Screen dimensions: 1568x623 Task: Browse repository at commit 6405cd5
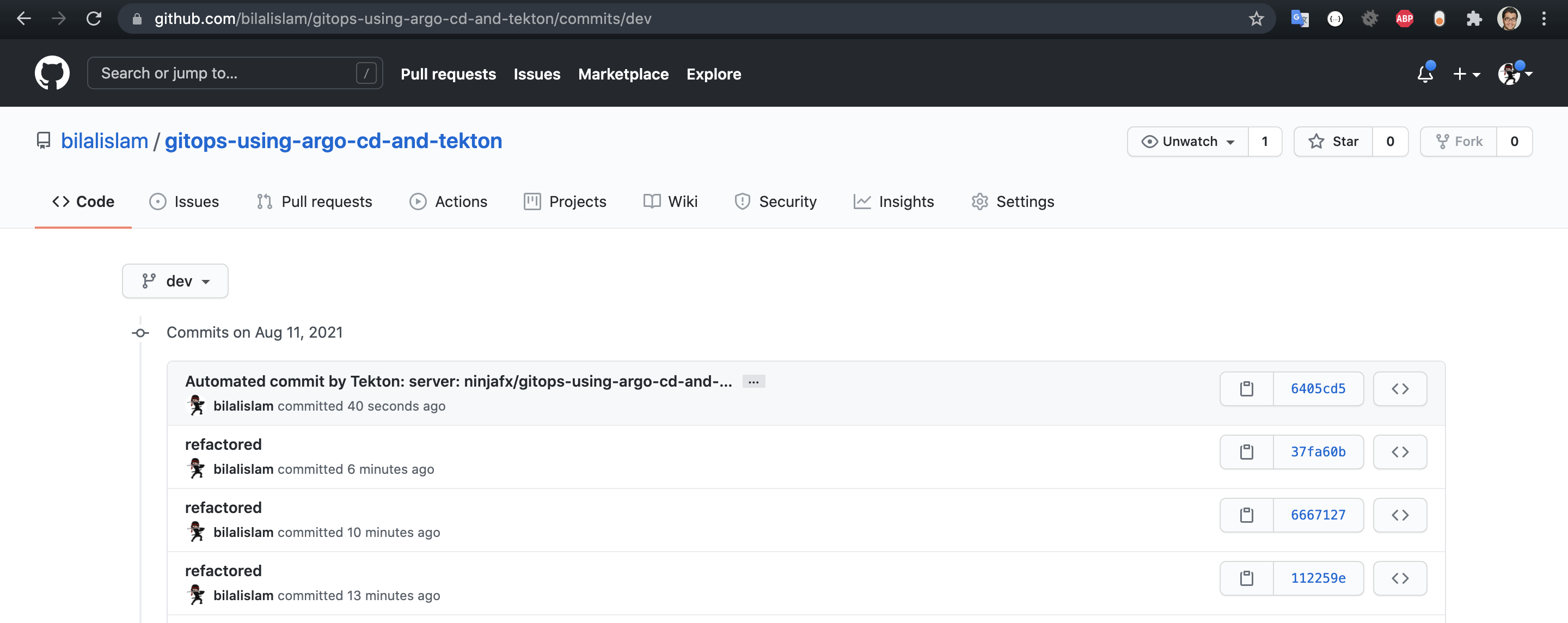pyautogui.click(x=1400, y=388)
